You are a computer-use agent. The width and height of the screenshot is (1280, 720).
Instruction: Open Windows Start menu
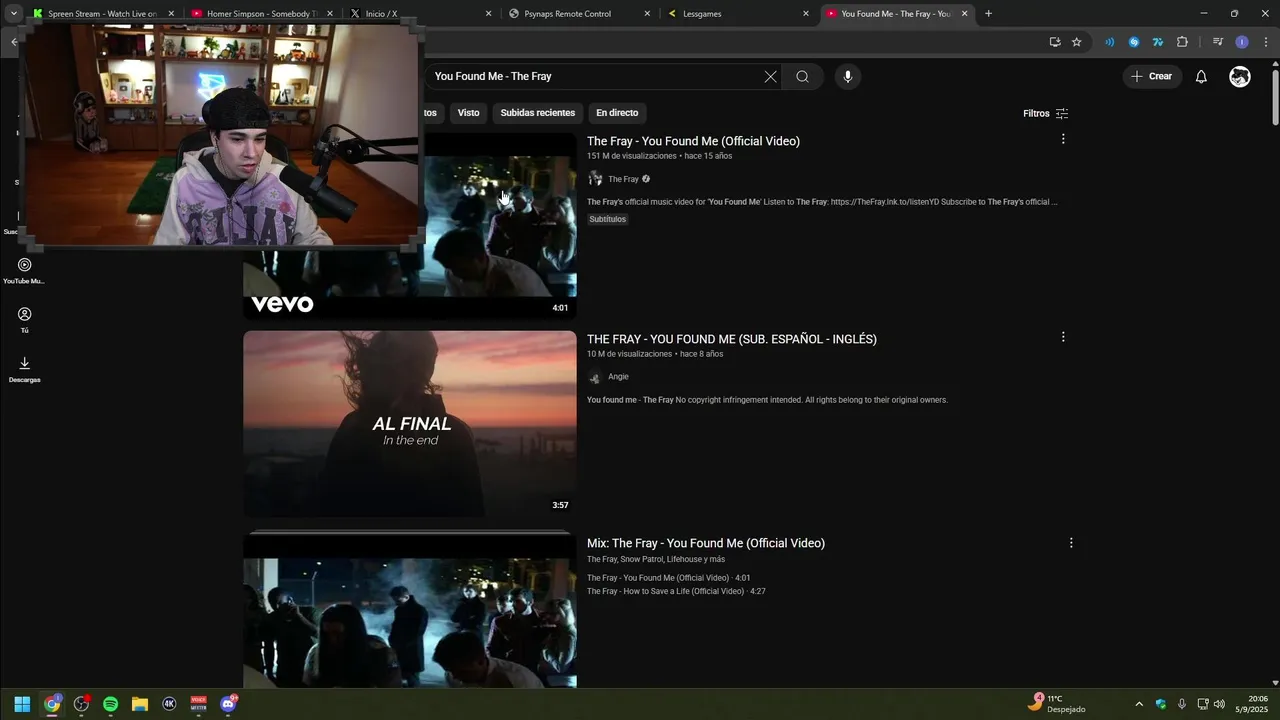22,704
